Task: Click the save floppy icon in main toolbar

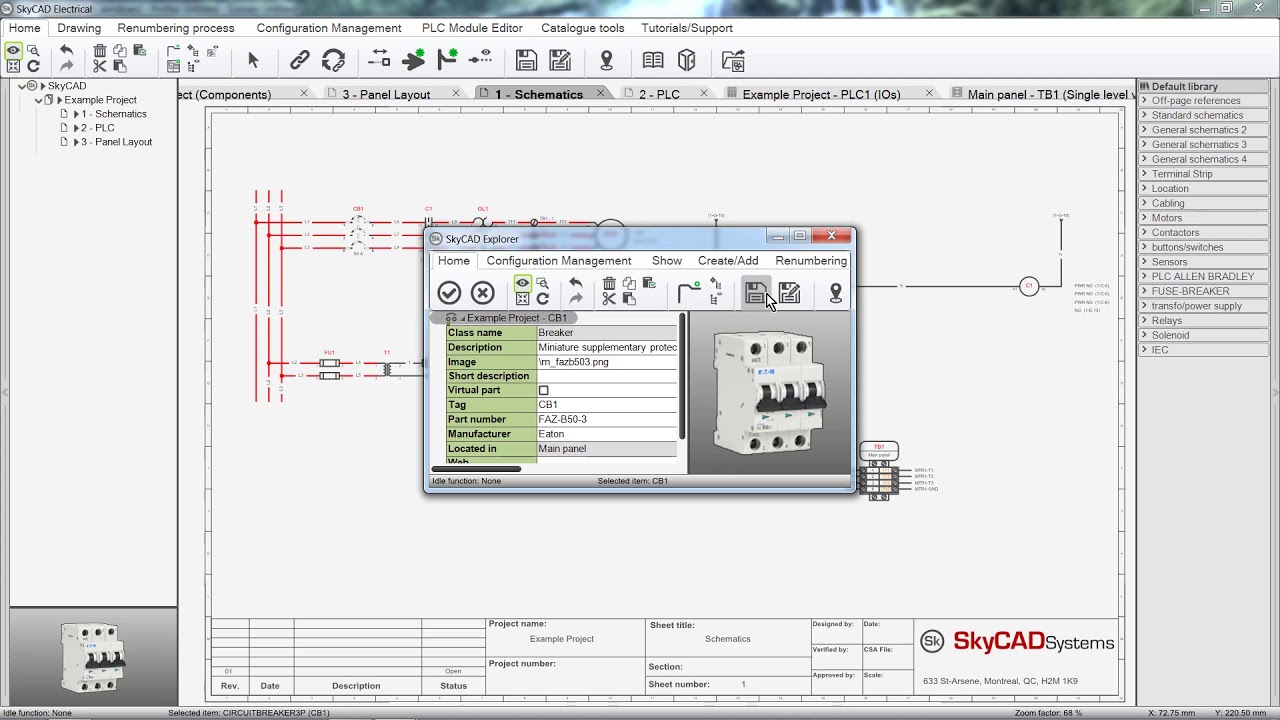Action: (x=526, y=61)
